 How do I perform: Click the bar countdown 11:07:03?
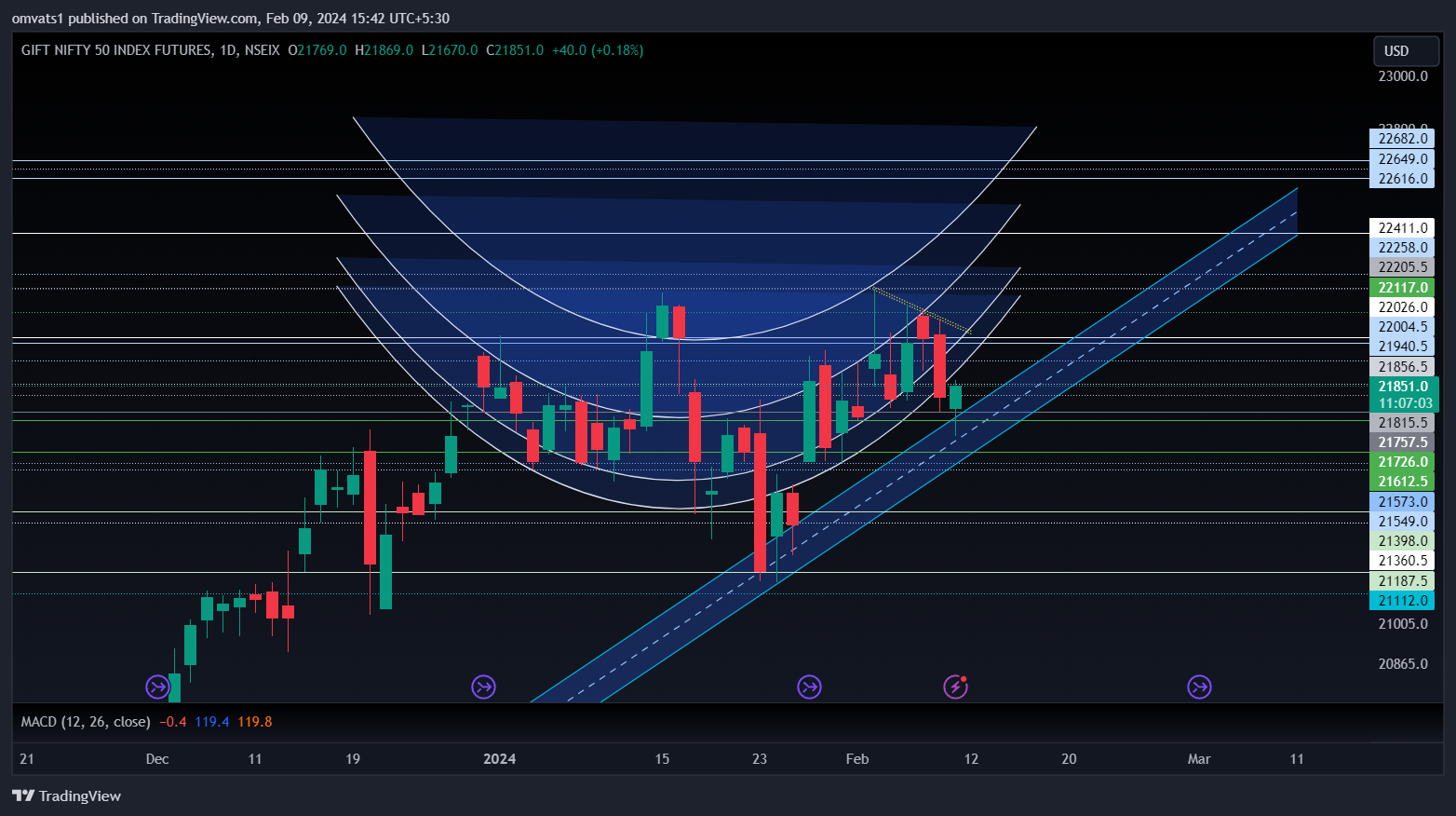coord(1404,403)
